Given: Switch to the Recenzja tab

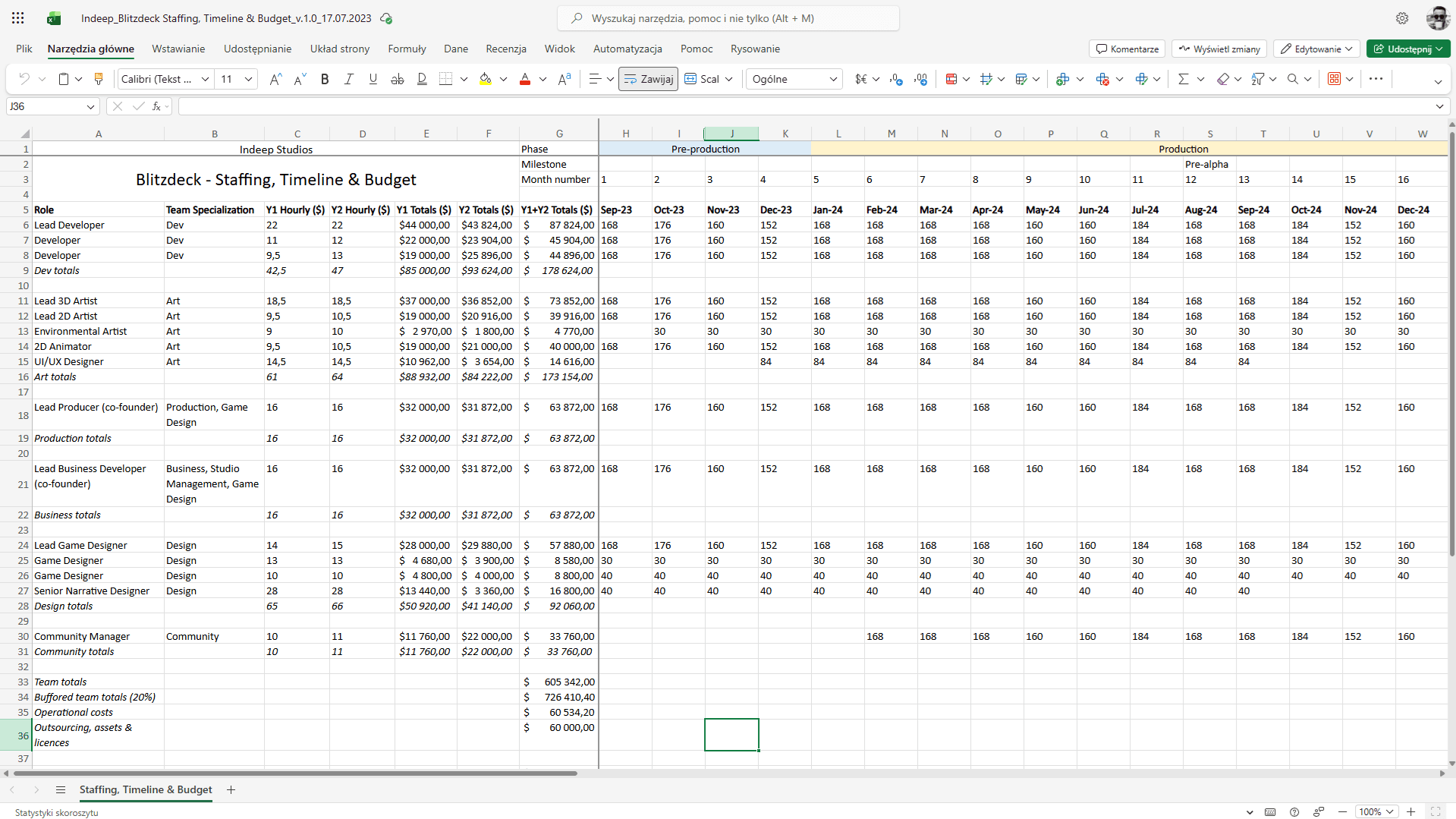Looking at the screenshot, I should pos(506,49).
